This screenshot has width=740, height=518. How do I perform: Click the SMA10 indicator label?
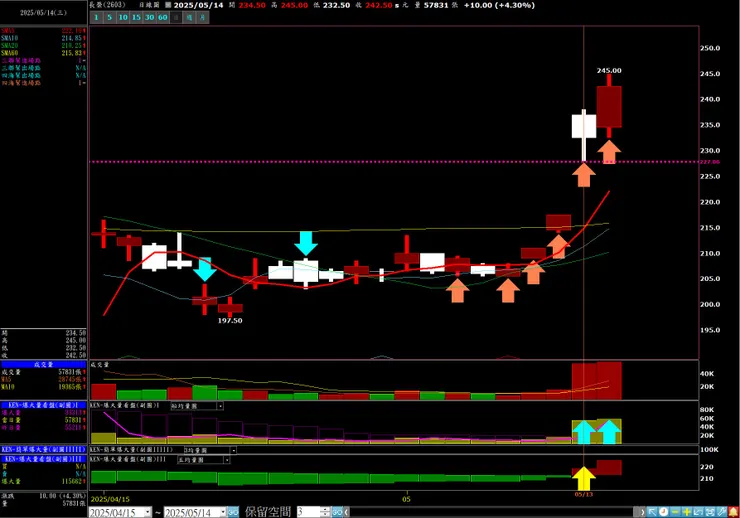pos(9,38)
